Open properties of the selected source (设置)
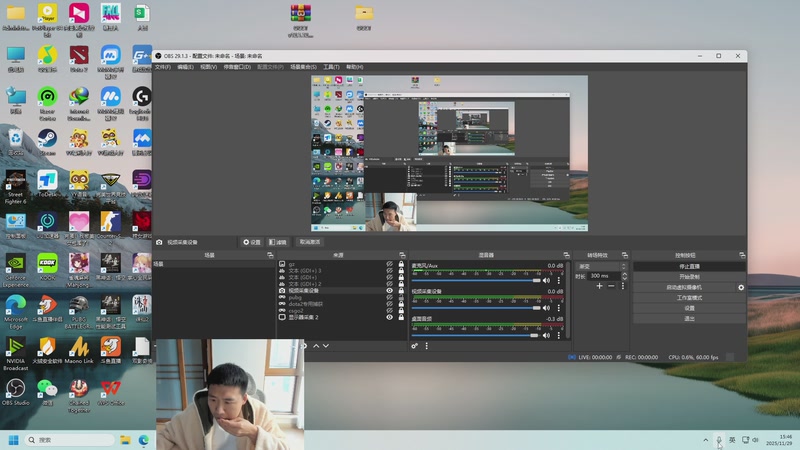800x450 pixels. (x=252, y=242)
